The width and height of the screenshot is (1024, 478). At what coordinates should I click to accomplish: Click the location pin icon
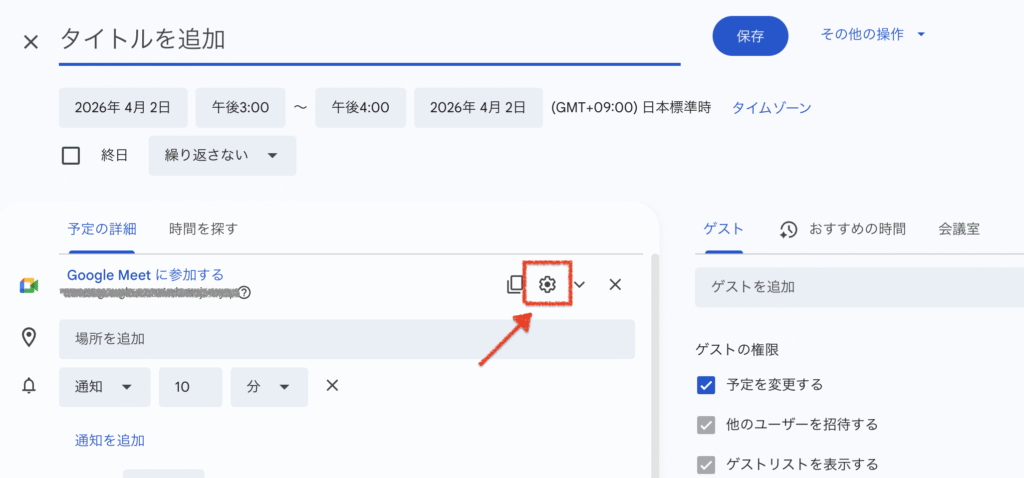(29, 338)
